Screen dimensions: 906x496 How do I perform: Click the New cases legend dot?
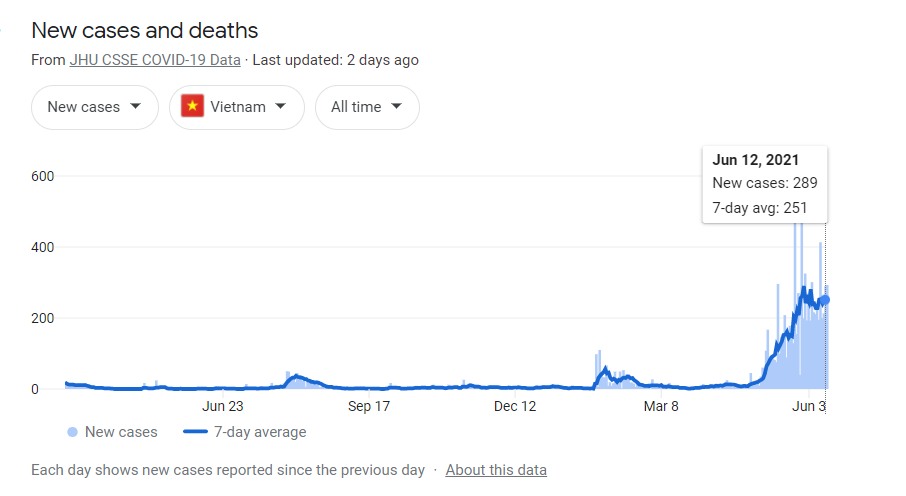pyautogui.click(x=72, y=432)
